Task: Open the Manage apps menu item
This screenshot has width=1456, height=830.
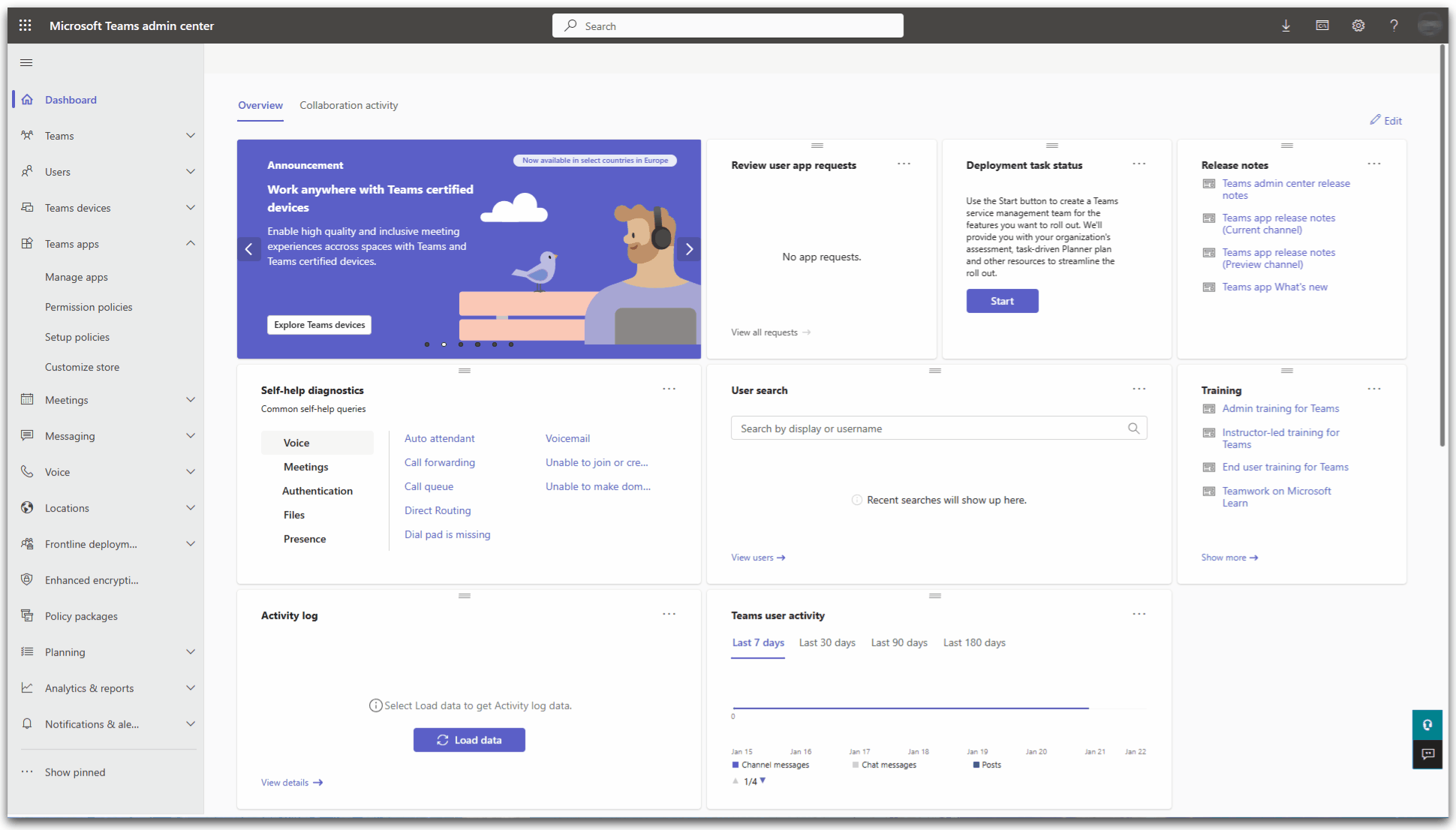Action: click(77, 277)
